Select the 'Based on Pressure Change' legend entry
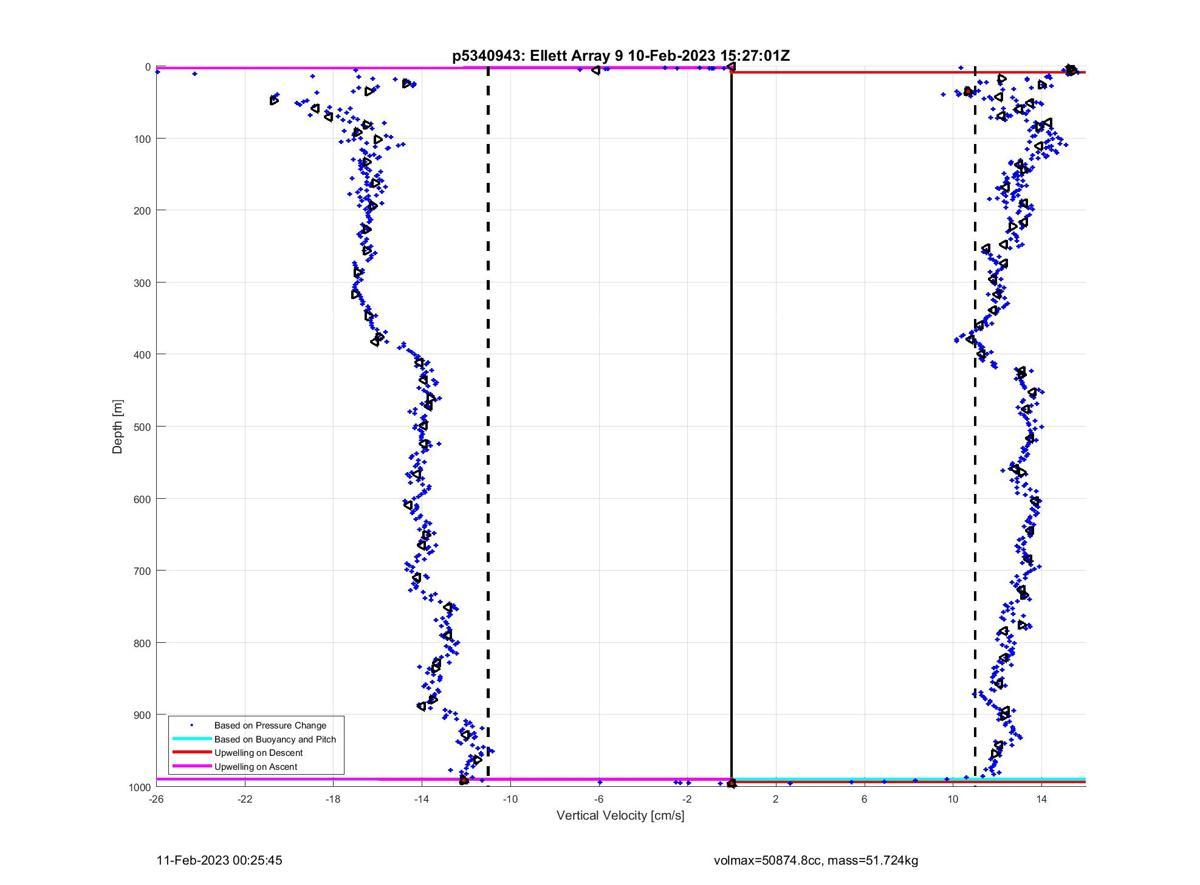This screenshot has height=885, width=1200. click(x=270, y=725)
